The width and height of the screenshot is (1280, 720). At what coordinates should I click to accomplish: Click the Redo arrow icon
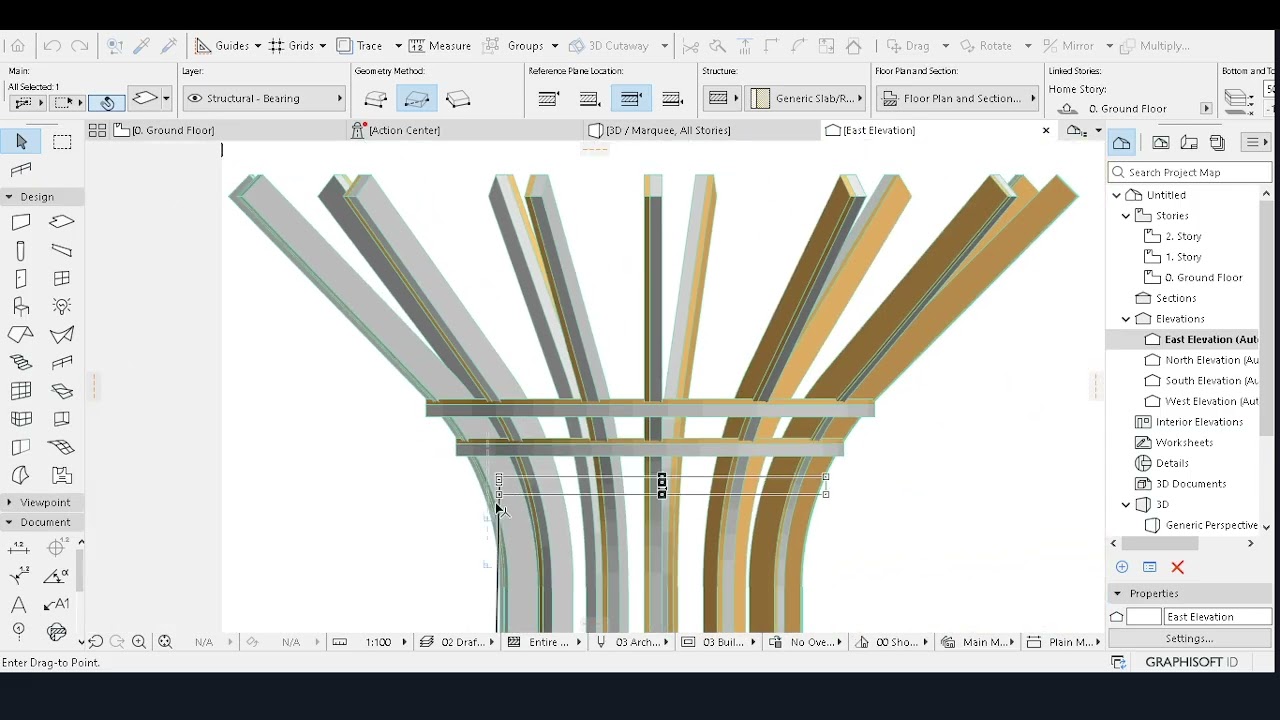(x=80, y=46)
